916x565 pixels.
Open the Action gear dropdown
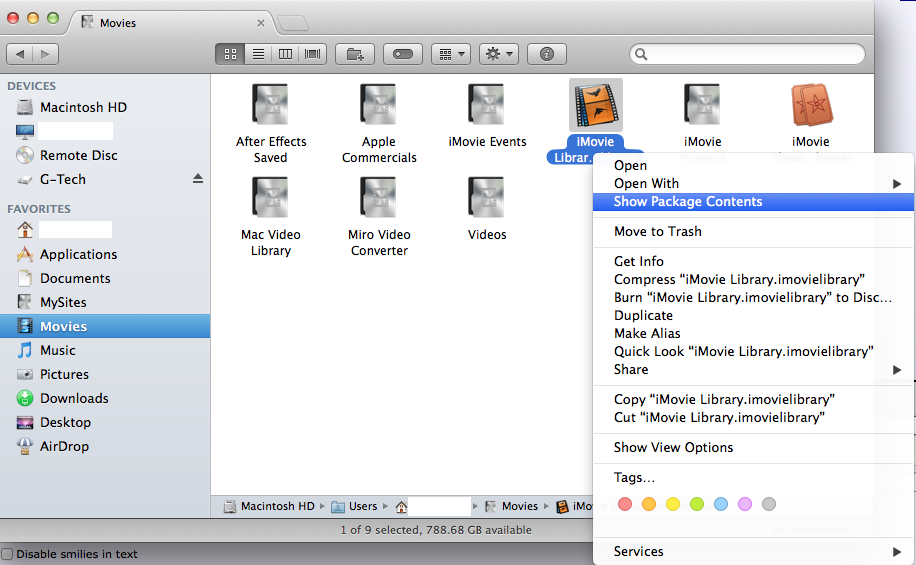[x=499, y=54]
